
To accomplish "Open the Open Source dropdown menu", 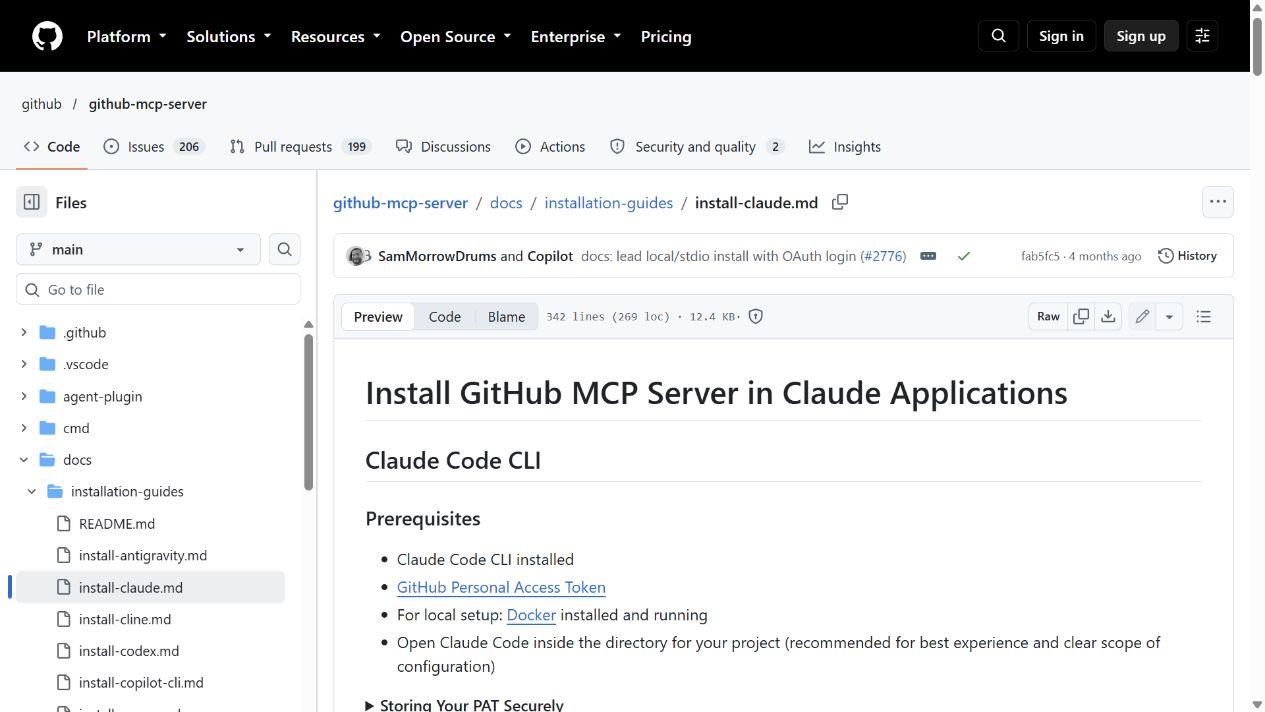I will pyautogui.click(x=455, y=36).
